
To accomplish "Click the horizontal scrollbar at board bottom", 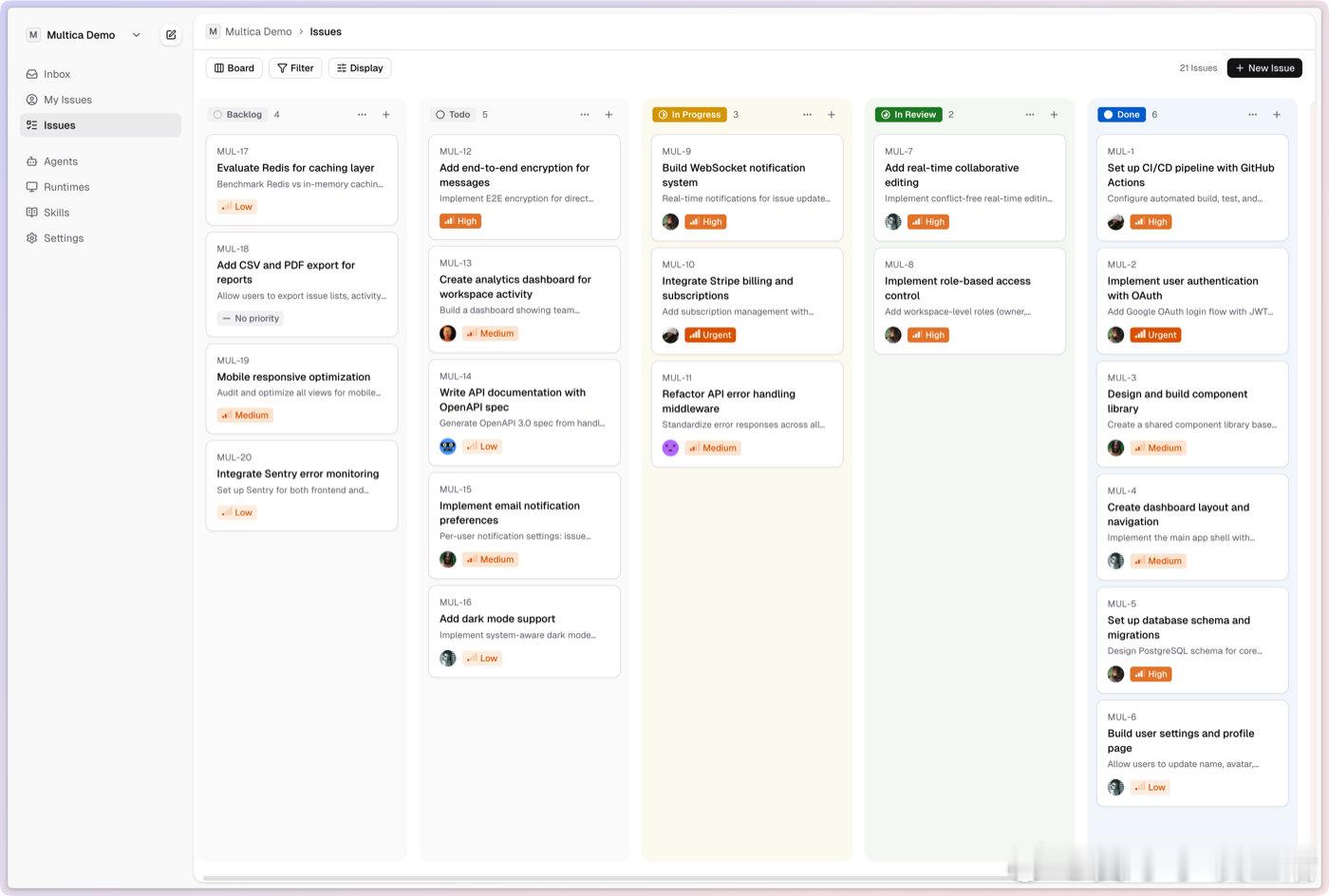I will coord(608,878).
